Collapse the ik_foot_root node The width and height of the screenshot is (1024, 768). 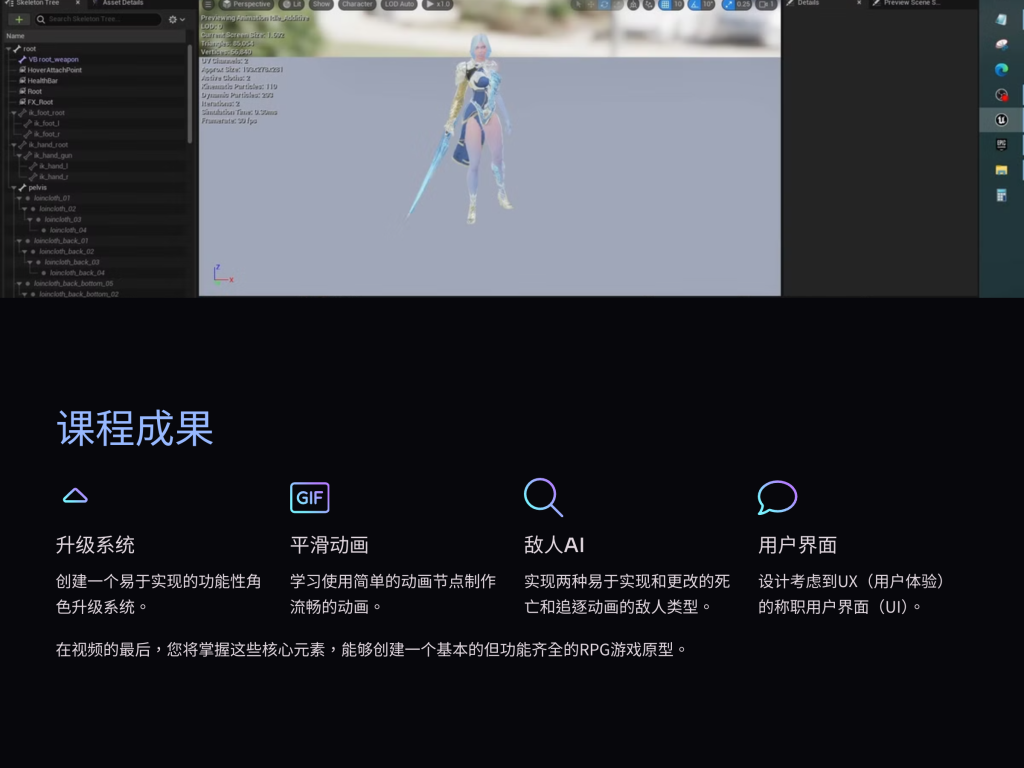click(x=14, y=113)
